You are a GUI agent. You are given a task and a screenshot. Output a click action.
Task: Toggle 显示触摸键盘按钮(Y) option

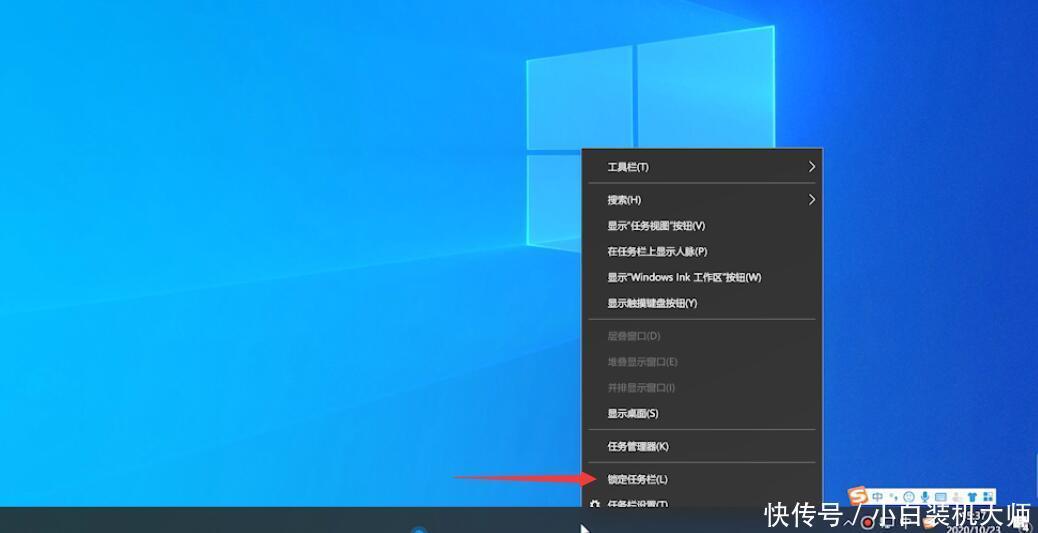(x=702, y=303)
